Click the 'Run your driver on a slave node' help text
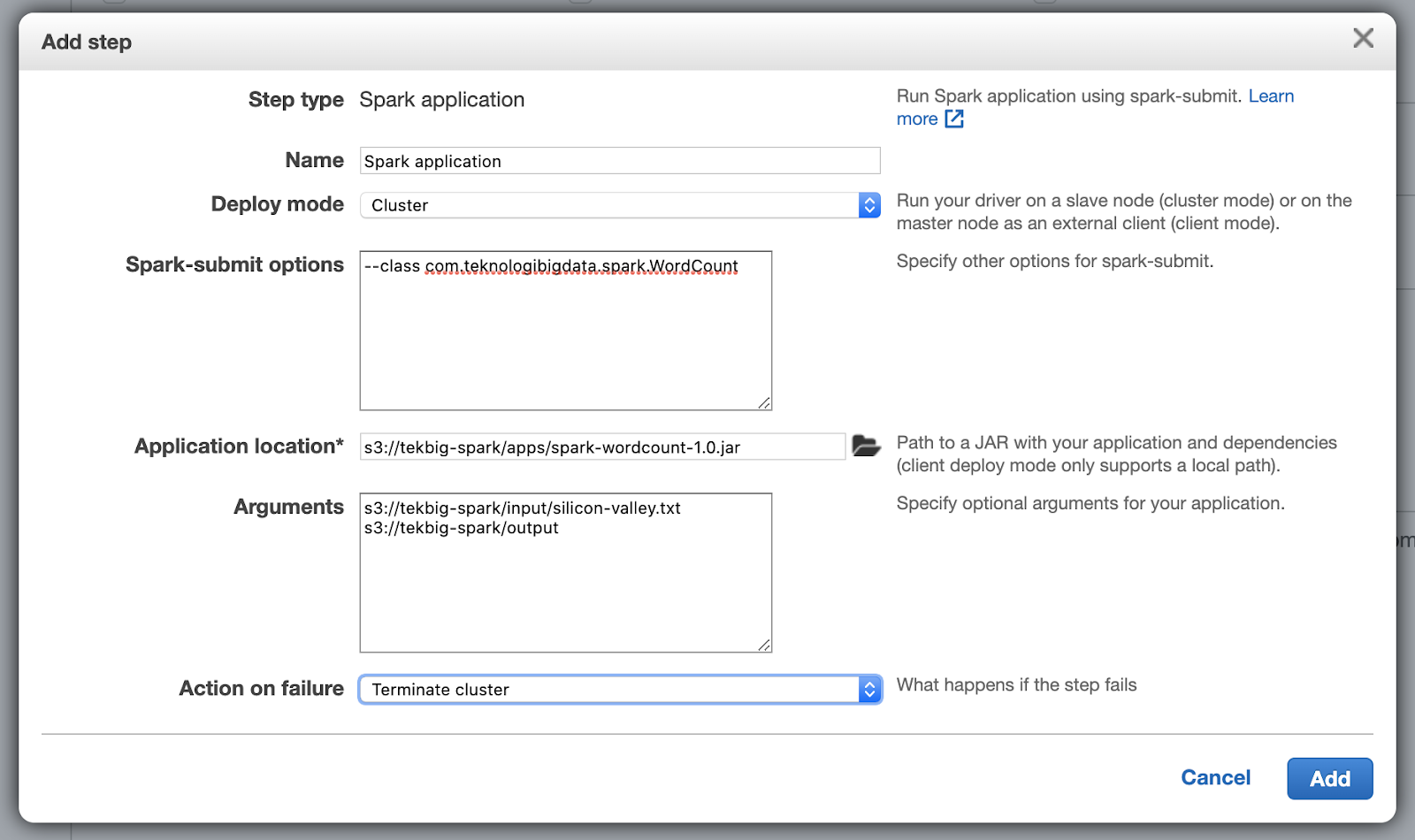Image resolution: width=1415 pixels, height=840 pixels. coord(1124,212)
